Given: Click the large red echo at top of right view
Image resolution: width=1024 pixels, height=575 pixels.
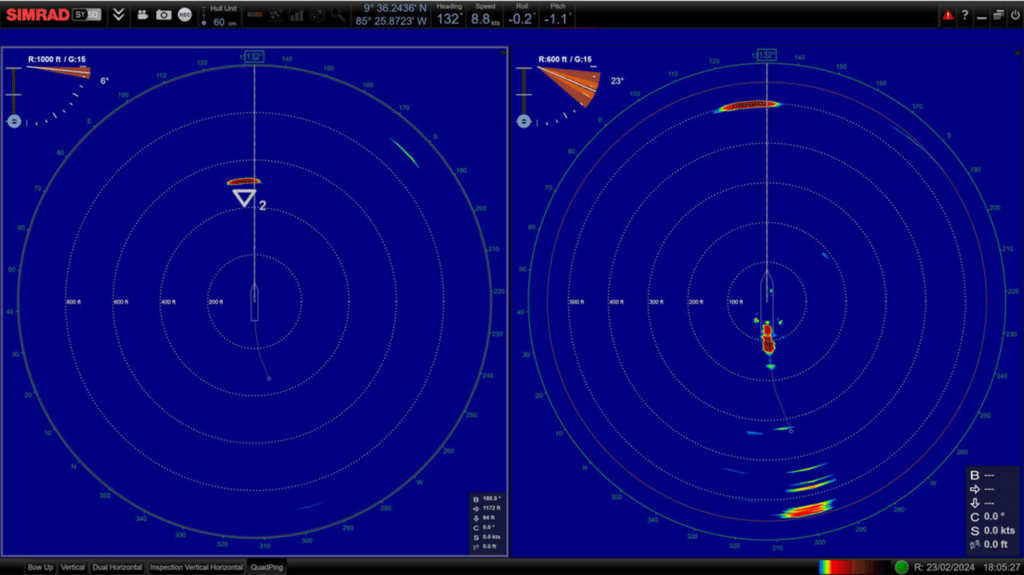Looking at the screenshot, I should (747, 105).
